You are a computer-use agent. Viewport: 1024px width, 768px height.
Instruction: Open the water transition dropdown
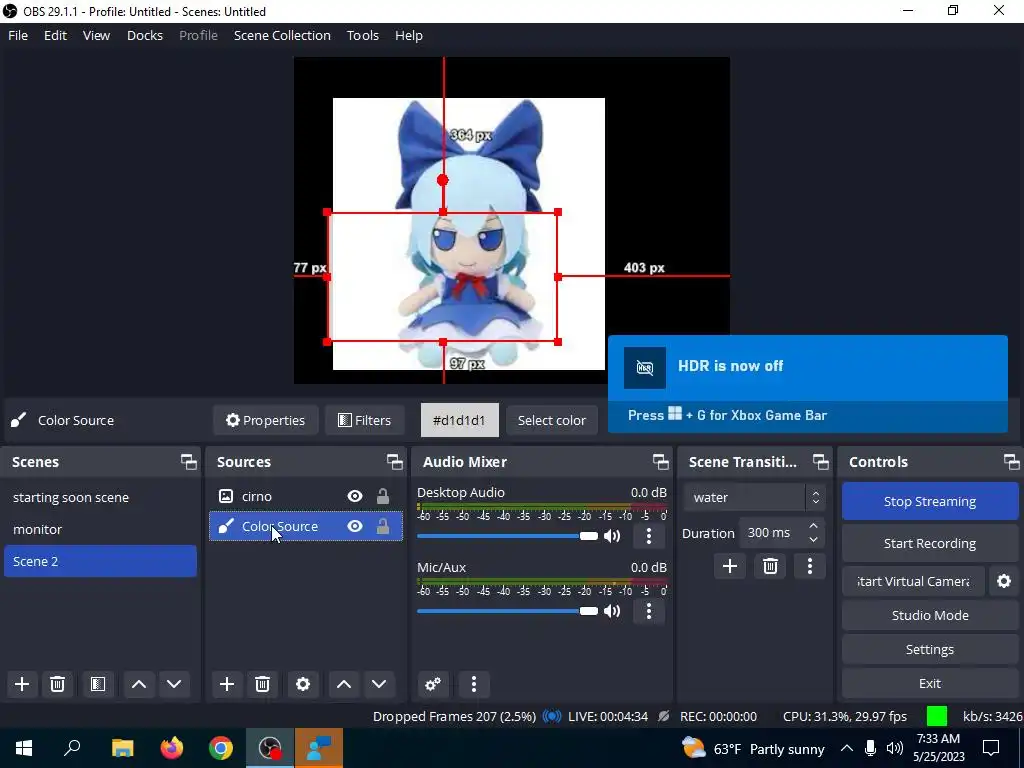754,498
